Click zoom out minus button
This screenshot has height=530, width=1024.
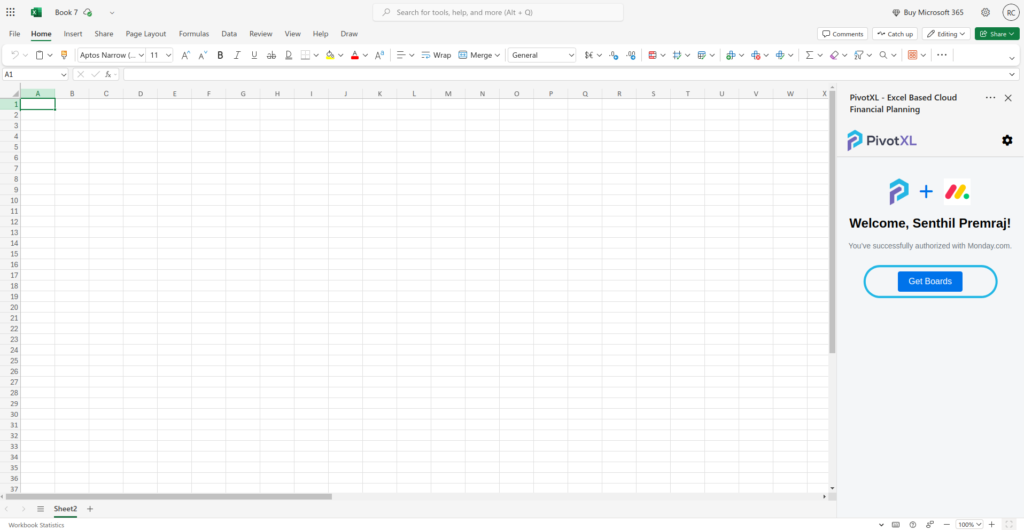pos(946,525)
